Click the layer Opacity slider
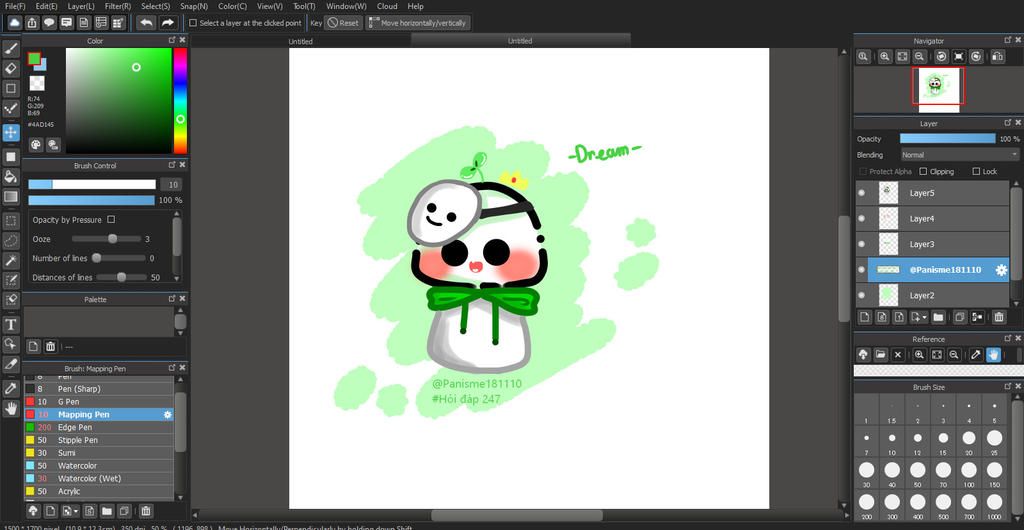 (948, 138)
